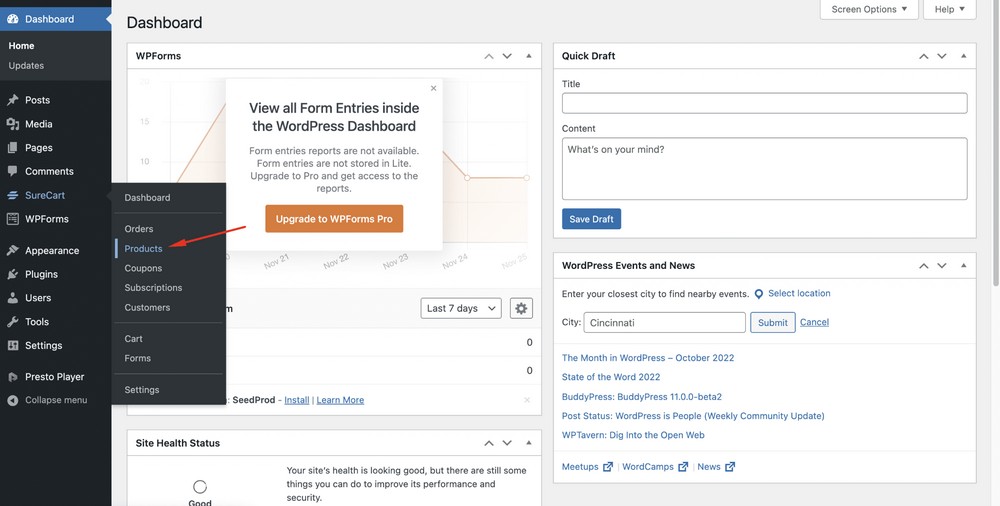Image resolution: width=1000 pixels, height=506 pixels.
Task: Expand the Screen Options dropdown
Action: 868,10
